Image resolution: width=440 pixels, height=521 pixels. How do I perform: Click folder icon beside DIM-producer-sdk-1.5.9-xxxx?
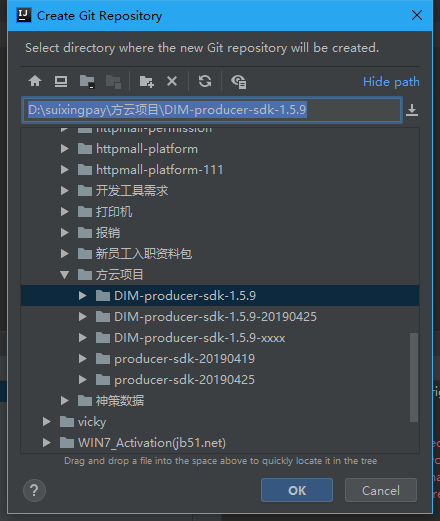103,338
